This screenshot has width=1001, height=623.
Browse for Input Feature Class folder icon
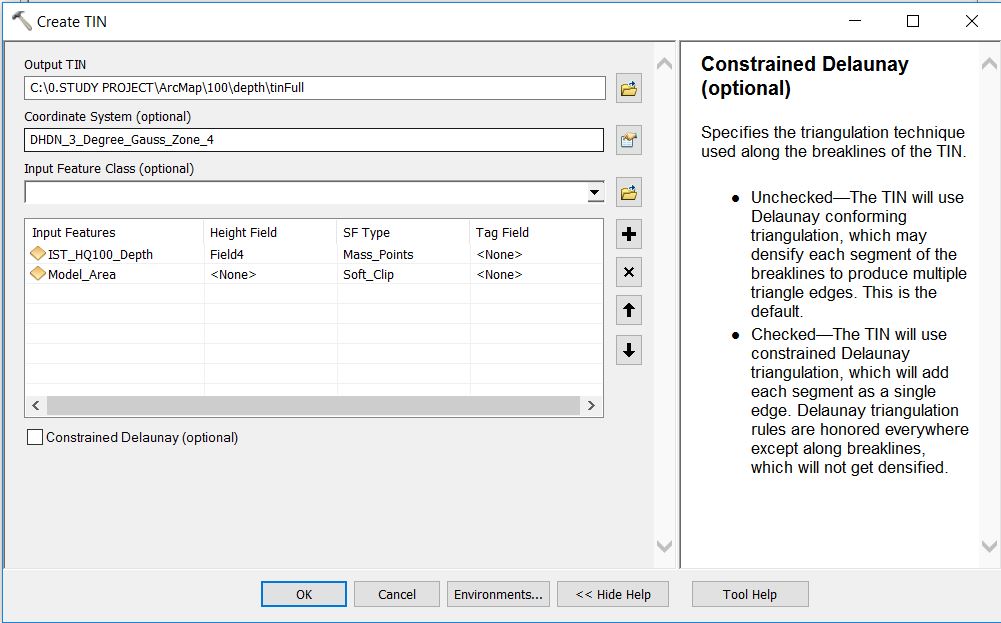click(629, 193)
